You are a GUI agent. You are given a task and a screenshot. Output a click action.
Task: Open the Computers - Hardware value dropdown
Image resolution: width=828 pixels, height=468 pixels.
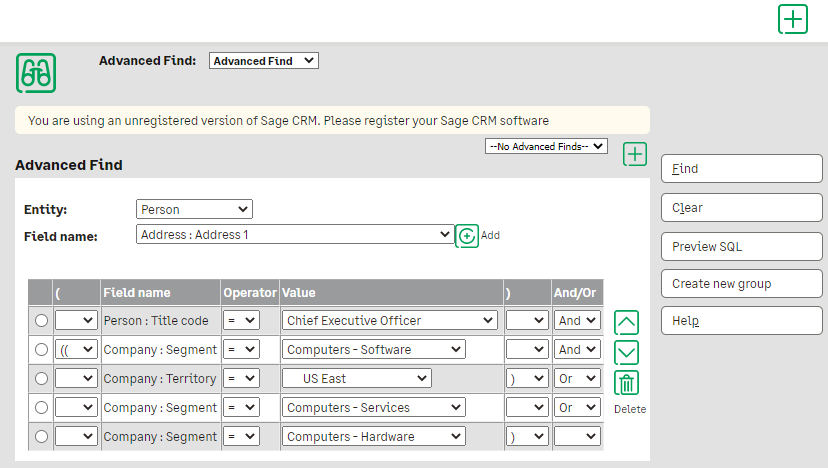click(374, 436)
